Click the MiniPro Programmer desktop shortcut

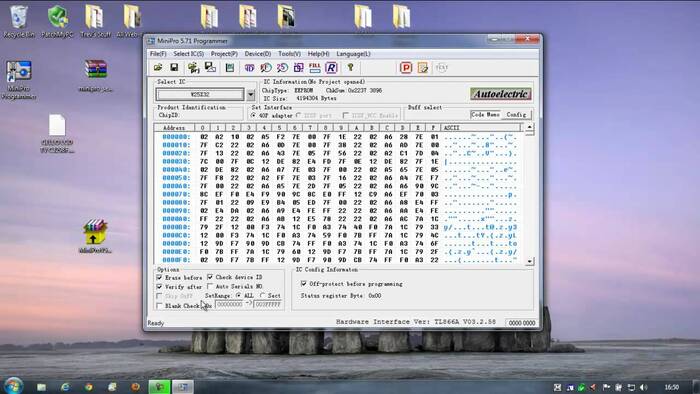click(x=19, y=80)
